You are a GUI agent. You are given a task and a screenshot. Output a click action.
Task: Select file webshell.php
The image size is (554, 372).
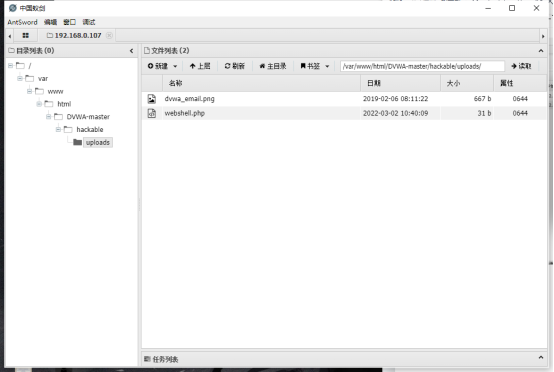click(x=184, y=113)
